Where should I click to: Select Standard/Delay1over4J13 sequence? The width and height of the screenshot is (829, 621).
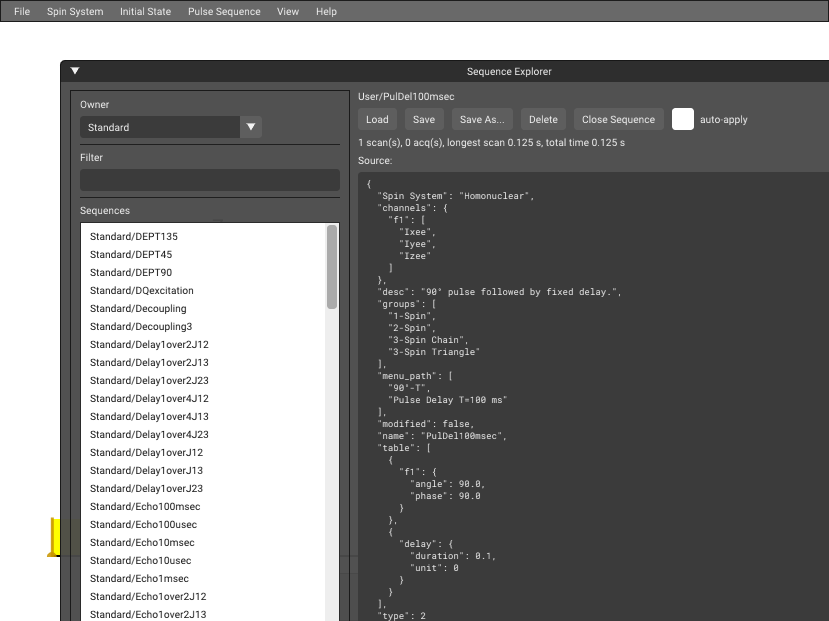[x=149, y=416]
